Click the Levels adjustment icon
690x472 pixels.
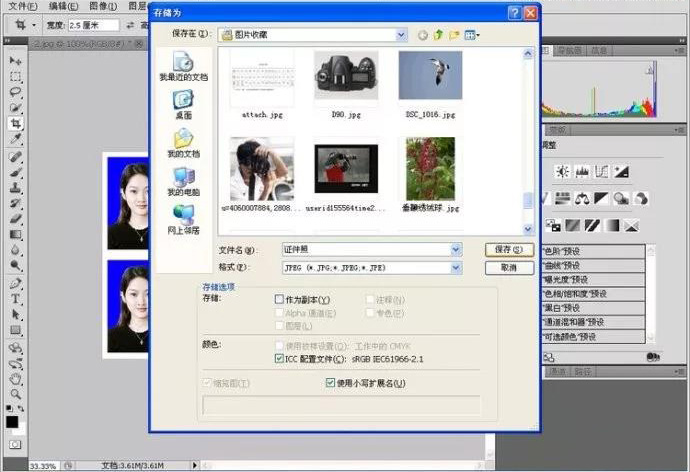pos(582,171)
